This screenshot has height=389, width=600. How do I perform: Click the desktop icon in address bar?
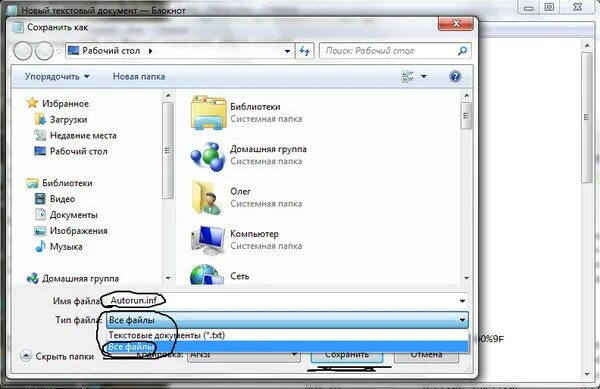pos(73,50)
